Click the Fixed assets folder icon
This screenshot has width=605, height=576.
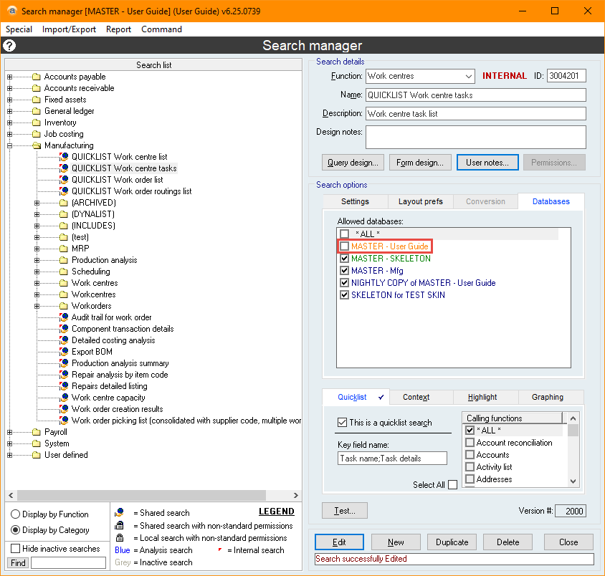point(36,100)
